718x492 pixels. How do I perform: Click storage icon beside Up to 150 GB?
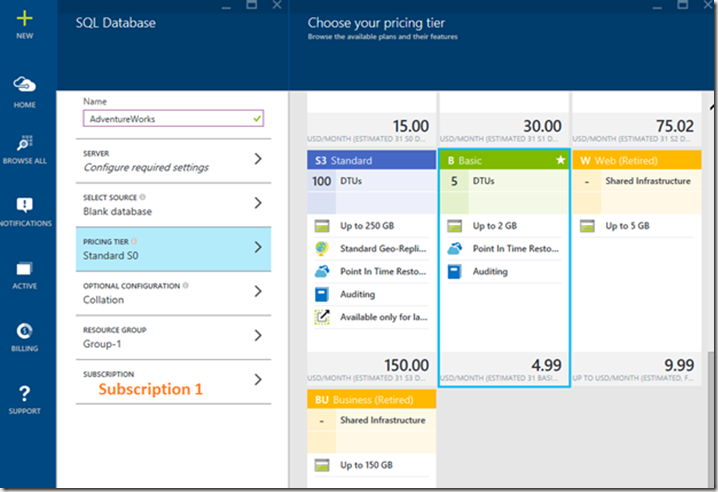(x=322, y=465)
